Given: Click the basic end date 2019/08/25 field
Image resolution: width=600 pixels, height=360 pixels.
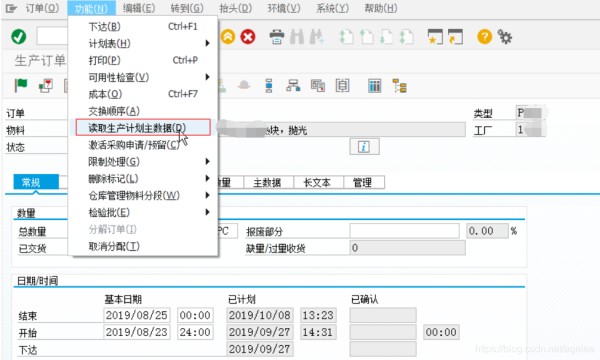Looking at the screenshot, I should coord(137,315).
